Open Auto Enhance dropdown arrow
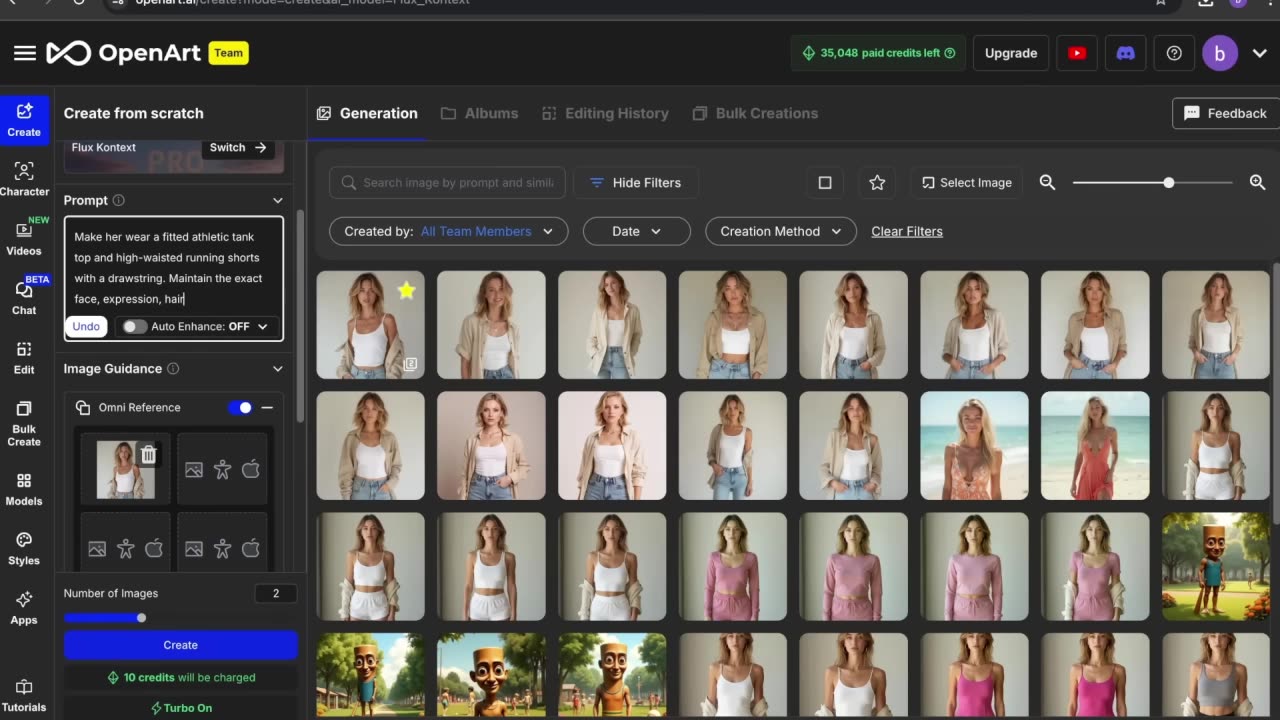The height and width of the screenshot is (720, 1280). coord(263,326)
